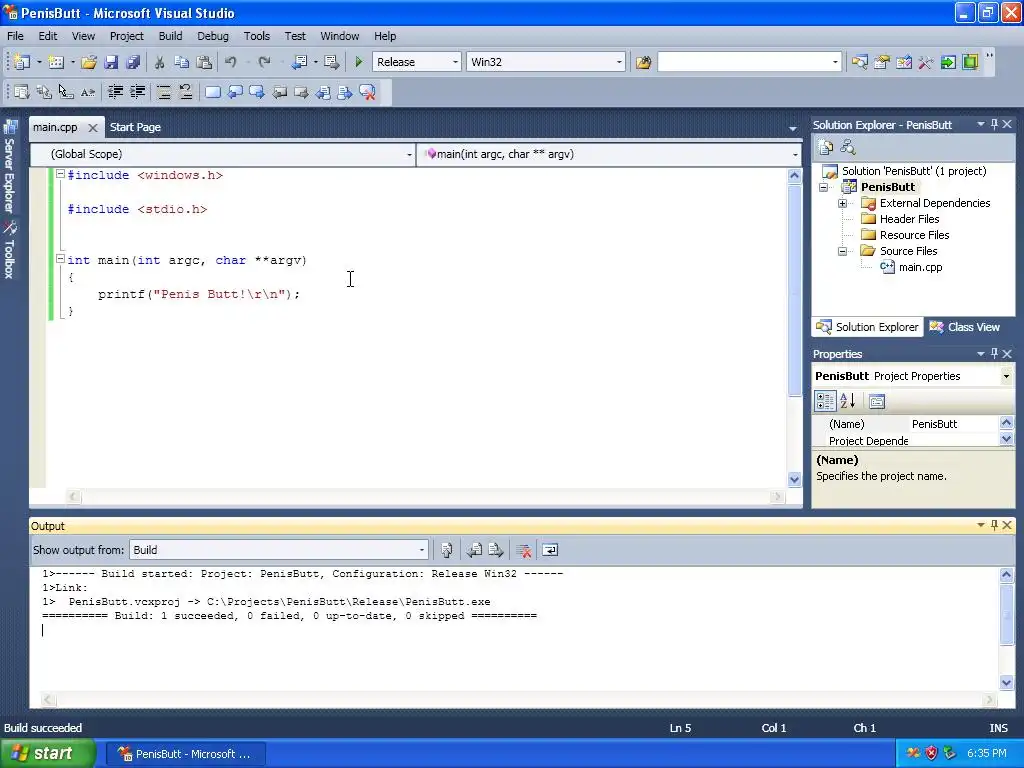Viewport: 1024px width, 768px height.
Task: Open the Debug menu
Action: (x=213, y=36)
